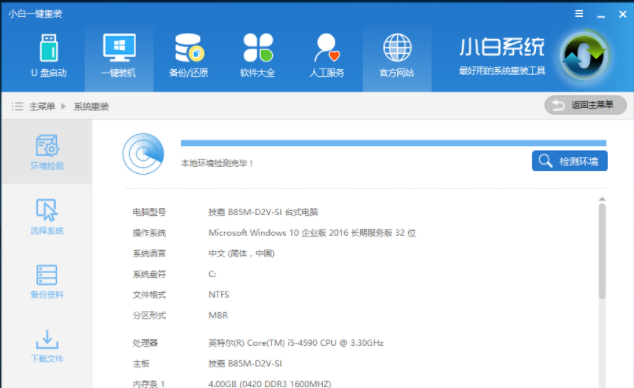Select the 选择系统 sidebar step
The width and height of the screenshot is (634, 388).
(47, 217)
